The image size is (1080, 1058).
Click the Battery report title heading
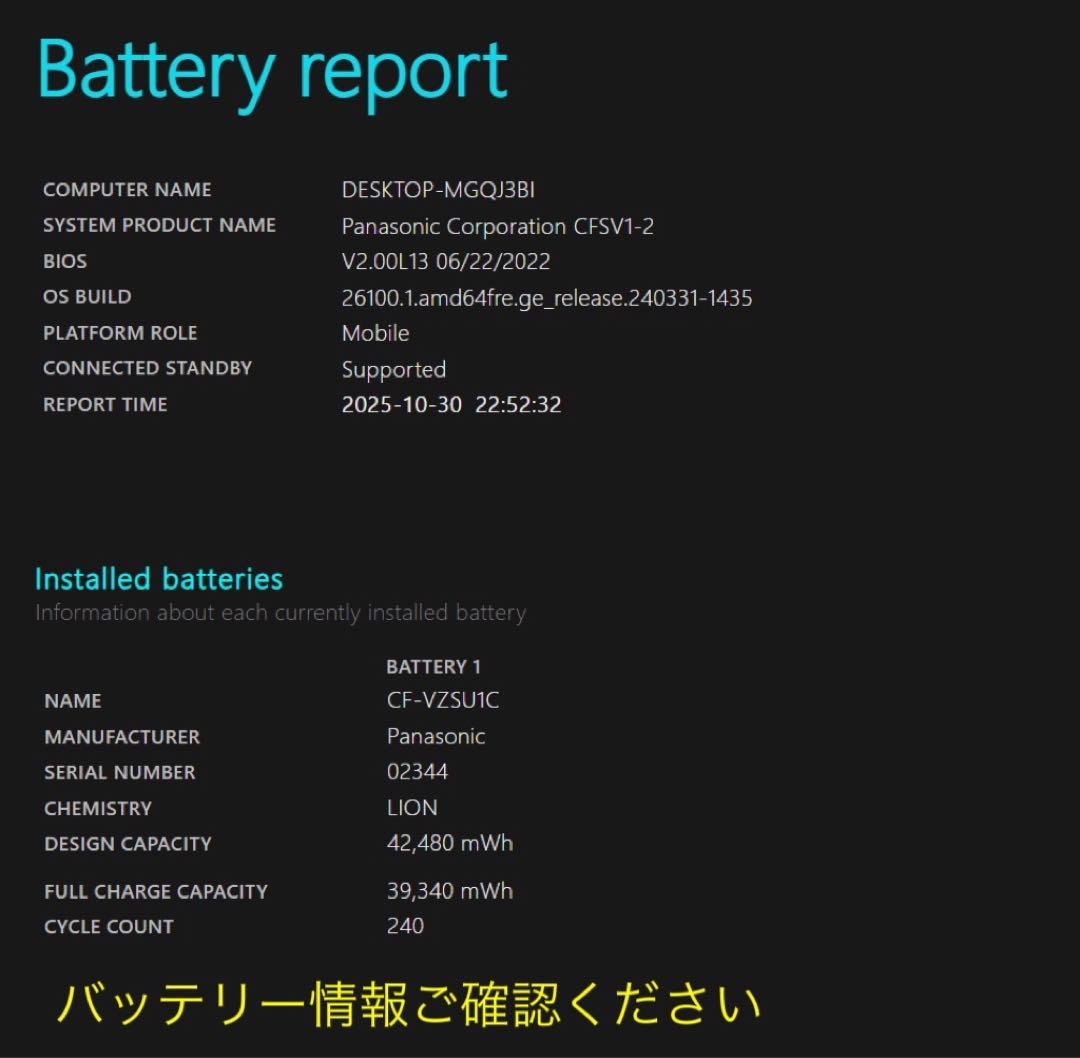(x=270, y=68)
